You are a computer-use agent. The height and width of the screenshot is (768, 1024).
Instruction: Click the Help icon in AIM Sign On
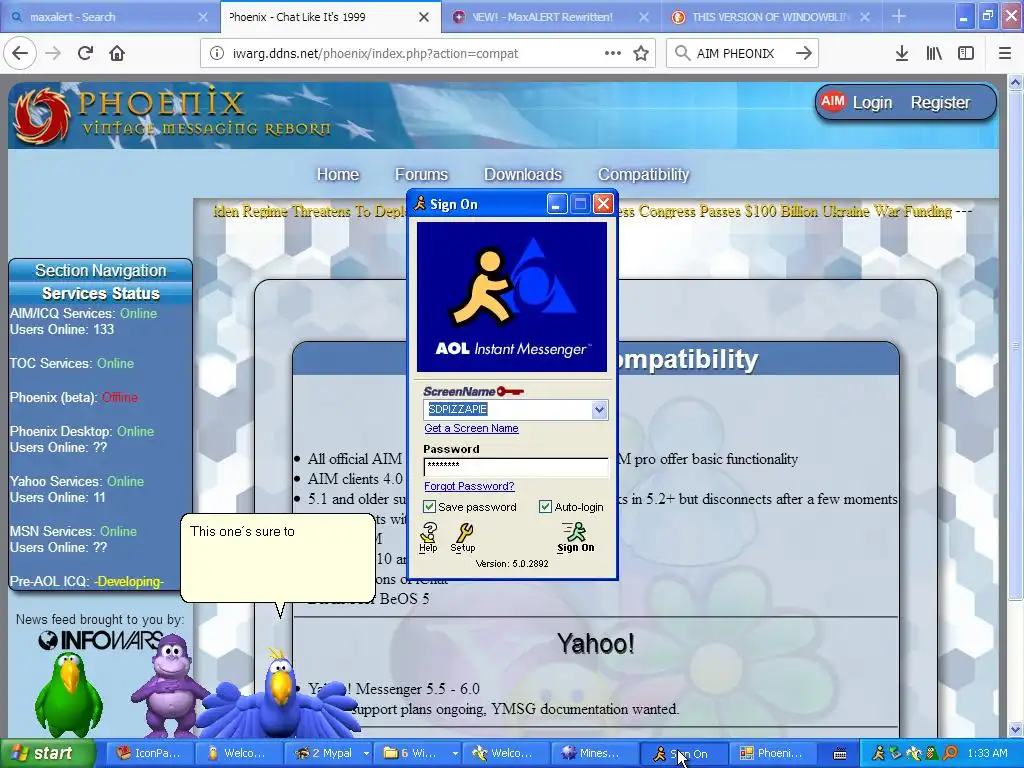(428, 537)
